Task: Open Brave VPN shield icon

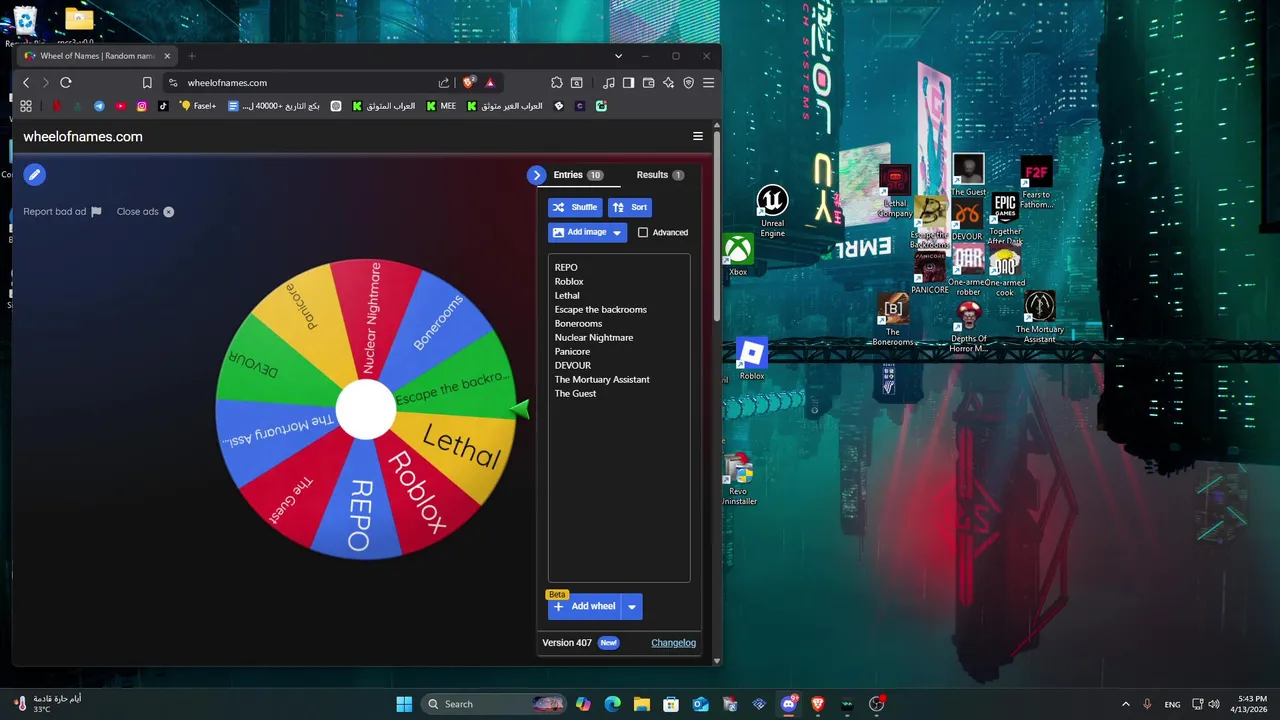Action: tap(688, 83)
